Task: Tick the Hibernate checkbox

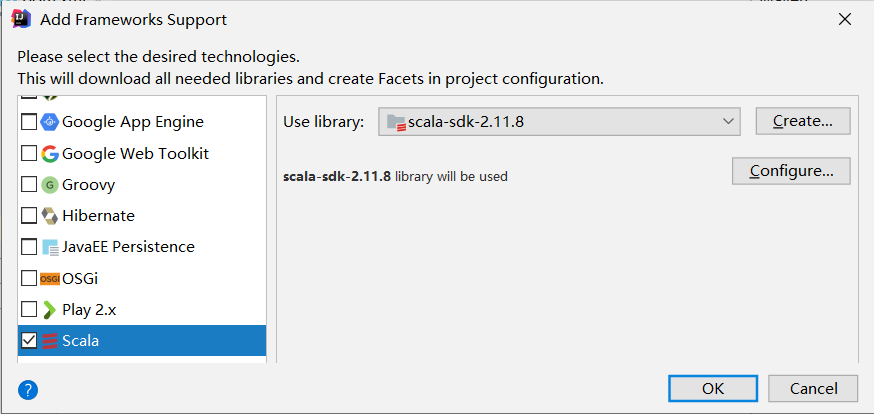Action: (29, 216)
